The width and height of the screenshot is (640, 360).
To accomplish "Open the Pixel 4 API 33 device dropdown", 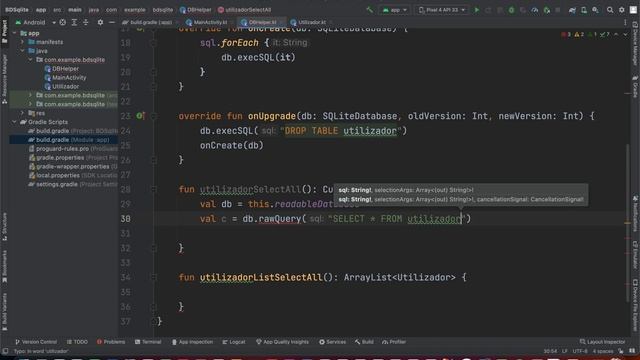I will (x=442, y=9).
